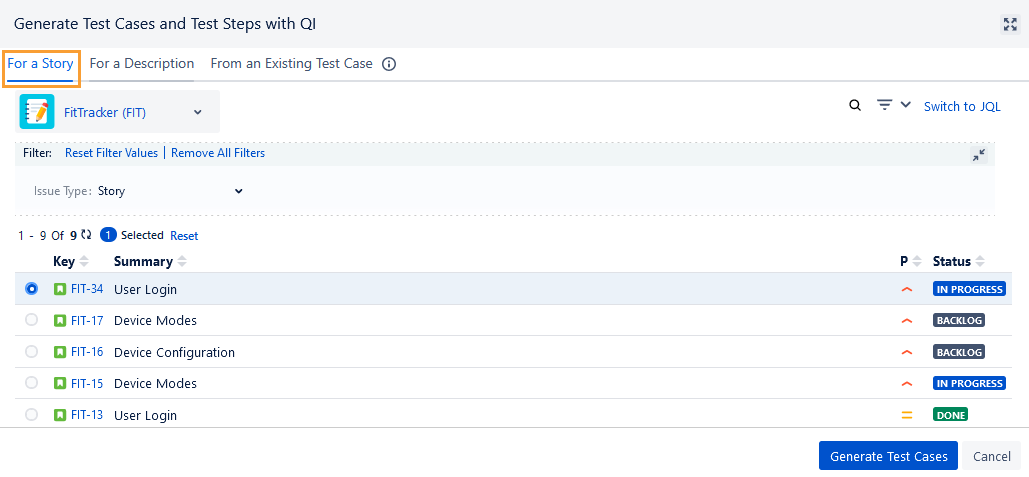The image size is (1029, 477).
Task: Switch to the For a Description tab
Action: pos(142,64)
